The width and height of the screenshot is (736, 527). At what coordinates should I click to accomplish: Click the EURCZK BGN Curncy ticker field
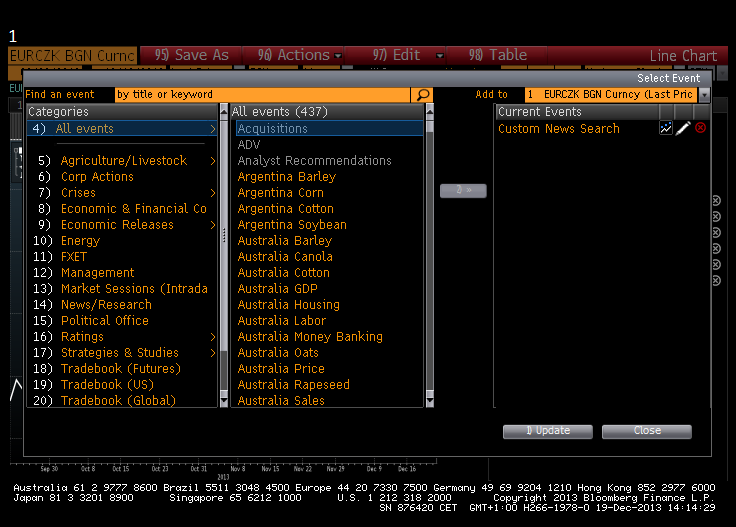(x=73, y=55)
